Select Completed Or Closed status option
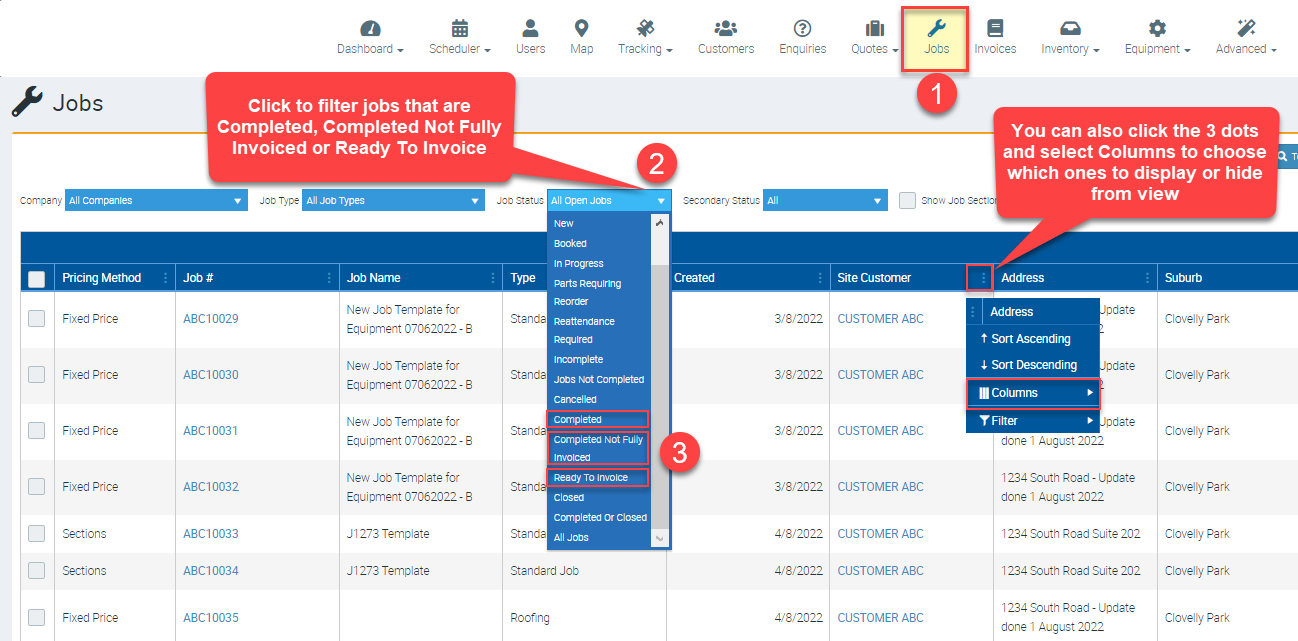1298x641 pixels. (598, 517)
